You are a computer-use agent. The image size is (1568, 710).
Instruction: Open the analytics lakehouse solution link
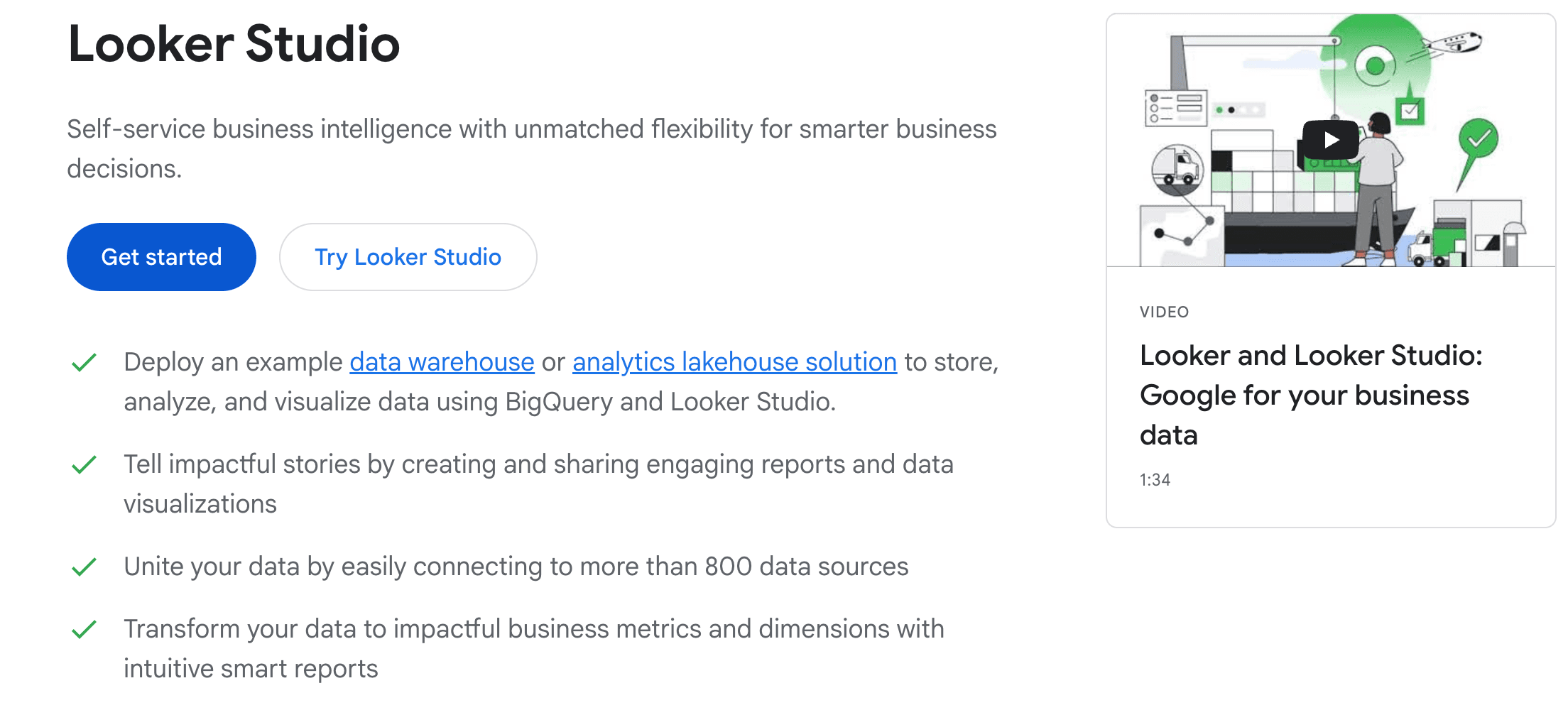[734, 362]
